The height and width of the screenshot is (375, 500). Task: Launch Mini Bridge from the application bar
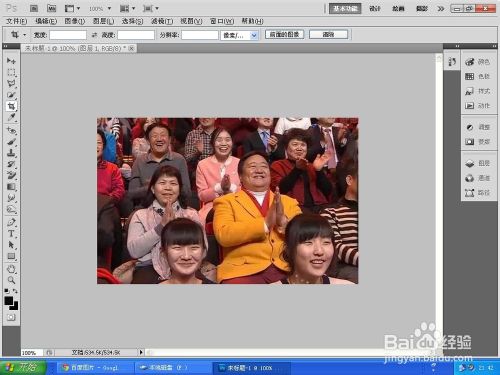(x=51, y=8)
